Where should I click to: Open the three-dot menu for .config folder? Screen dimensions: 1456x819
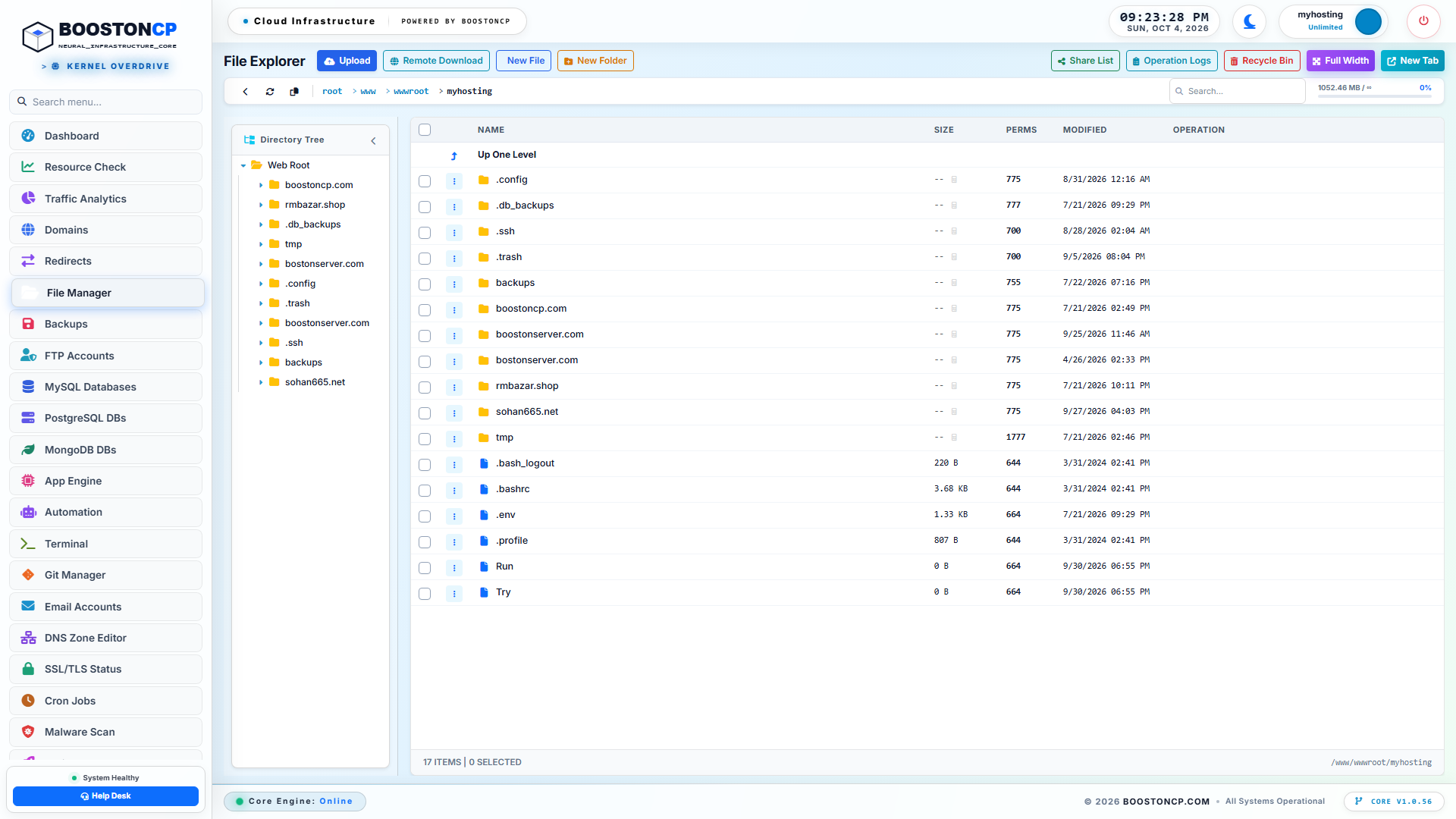pos(454,180)
